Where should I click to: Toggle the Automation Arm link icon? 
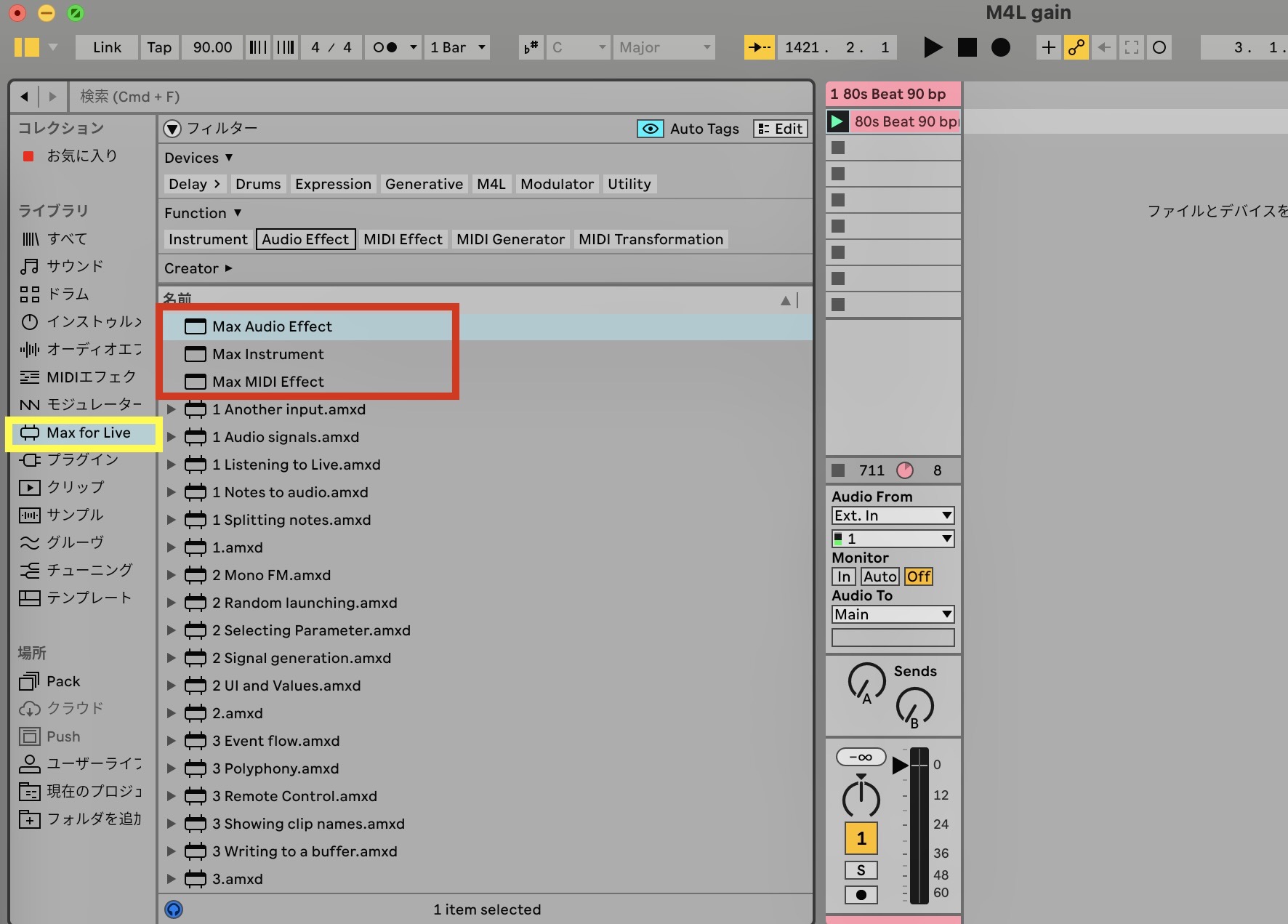pyautogui.click(x=1076, y=48)
